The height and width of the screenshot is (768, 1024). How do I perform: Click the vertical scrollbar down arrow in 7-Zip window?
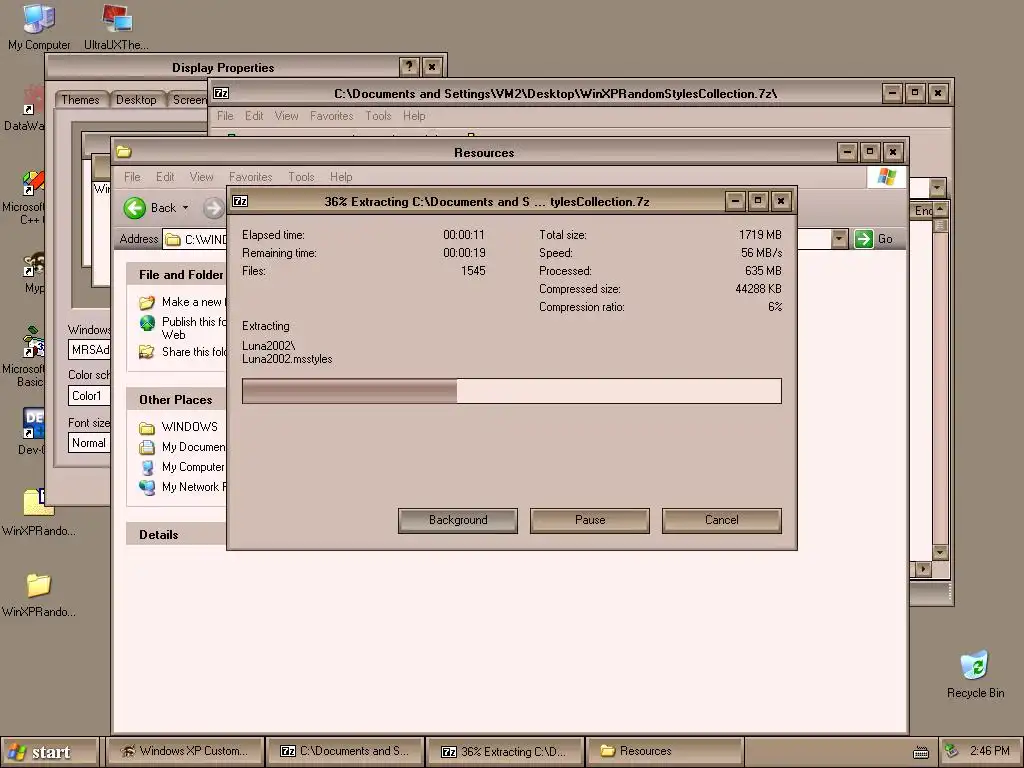pos(940,552)
